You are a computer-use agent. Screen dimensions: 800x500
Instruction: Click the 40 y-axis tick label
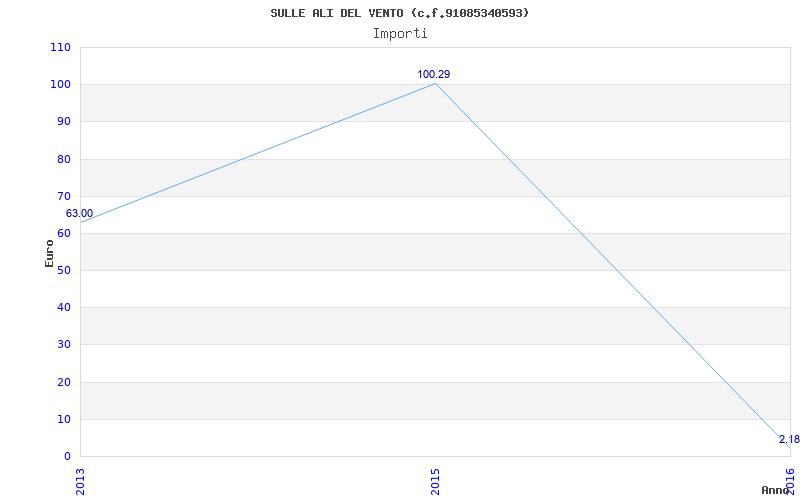[x=63, y=308]
